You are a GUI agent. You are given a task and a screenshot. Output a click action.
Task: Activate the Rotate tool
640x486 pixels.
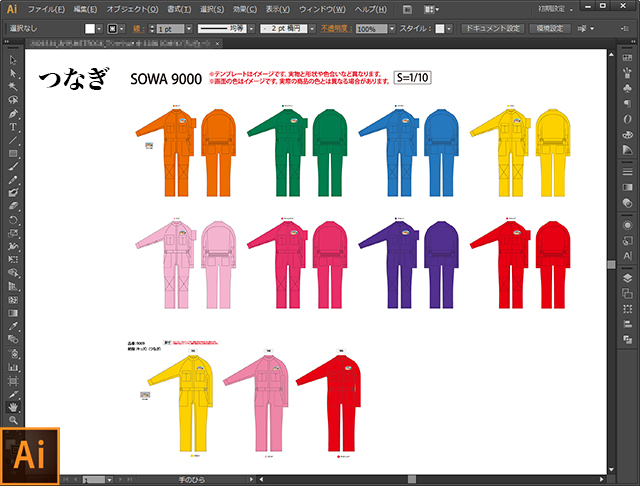(x=13, y=220)
